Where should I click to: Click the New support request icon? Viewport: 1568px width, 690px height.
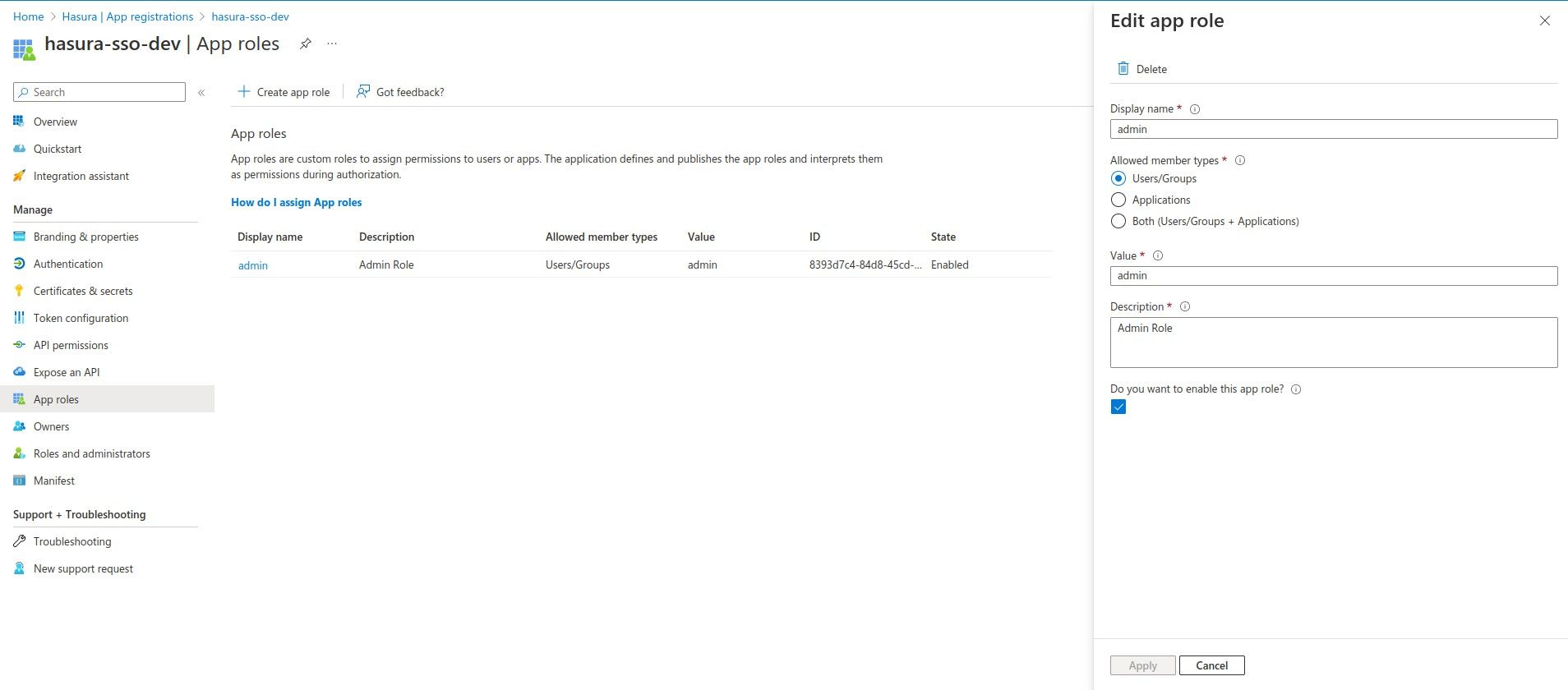[x=19, y=568]
